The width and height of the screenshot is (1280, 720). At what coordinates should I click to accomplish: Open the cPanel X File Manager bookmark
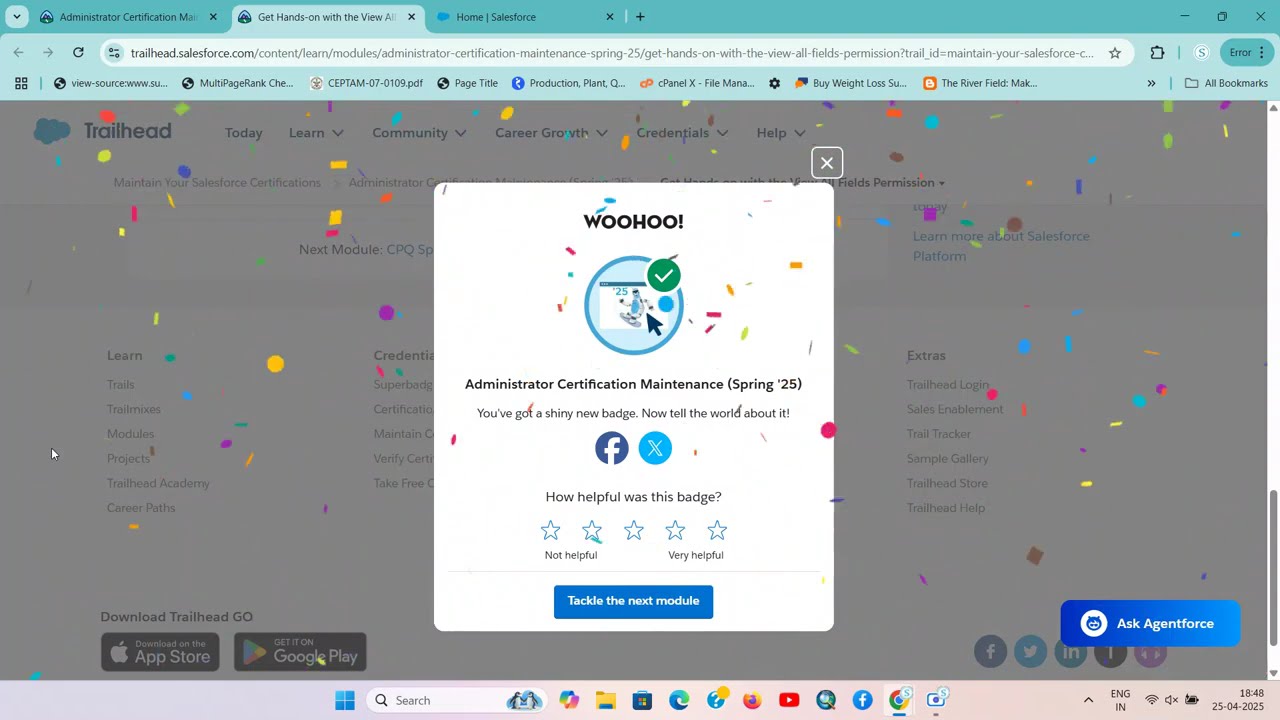click(x=697, y=83)
